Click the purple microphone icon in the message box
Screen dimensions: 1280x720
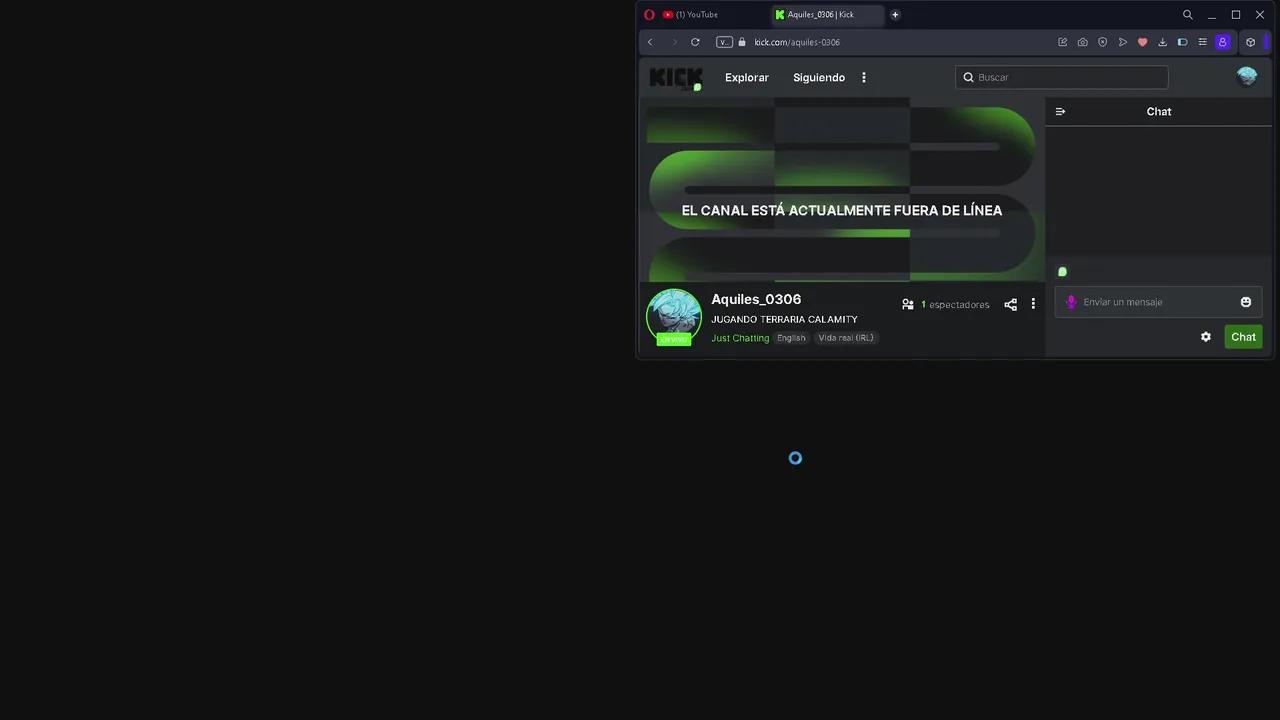click(1071, 302)
